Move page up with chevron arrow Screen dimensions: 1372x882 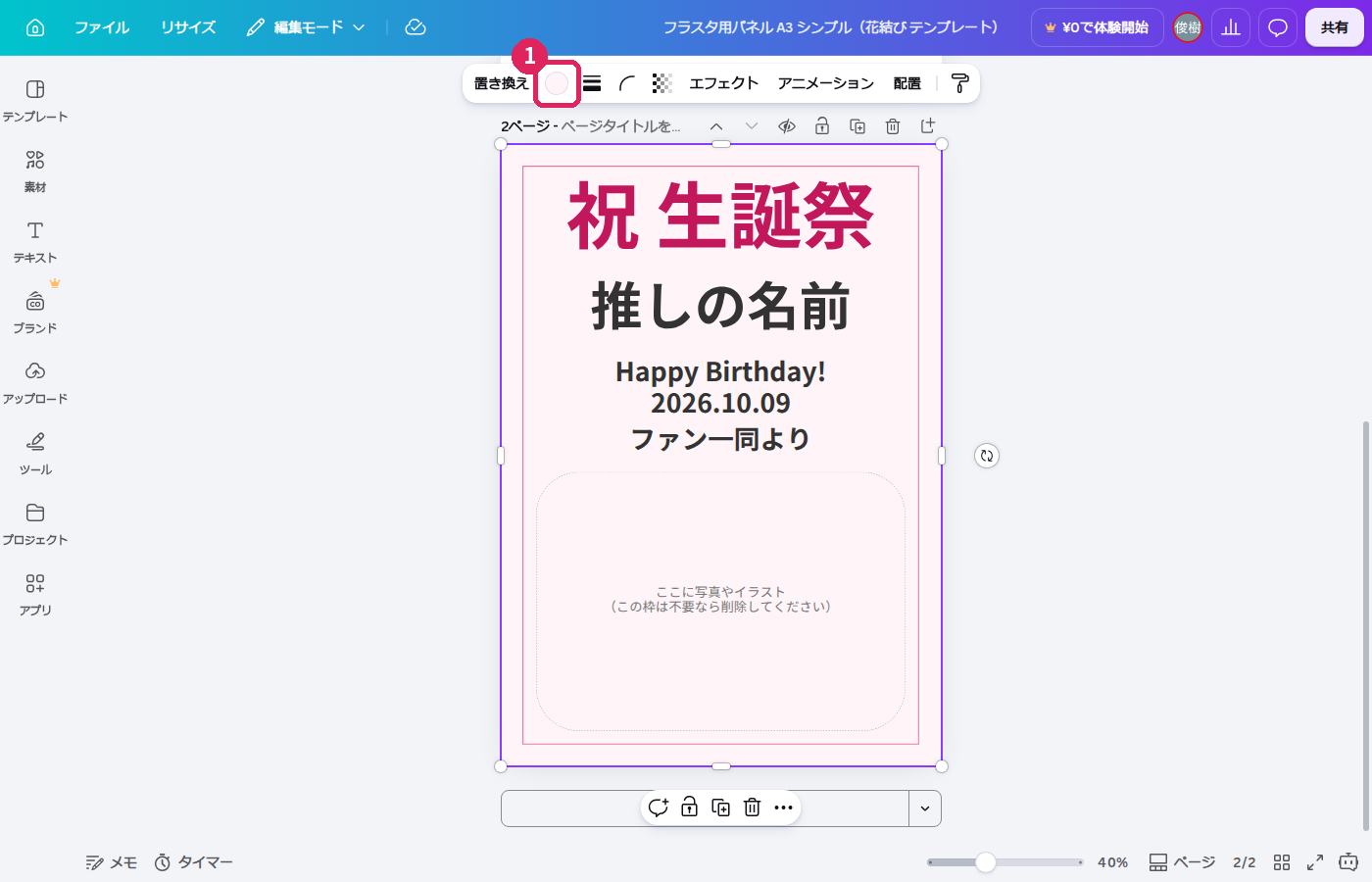click(x=716, y=126)
